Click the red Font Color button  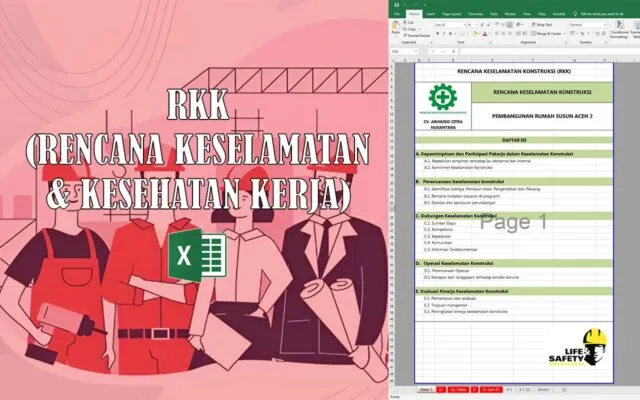point(484,33)
